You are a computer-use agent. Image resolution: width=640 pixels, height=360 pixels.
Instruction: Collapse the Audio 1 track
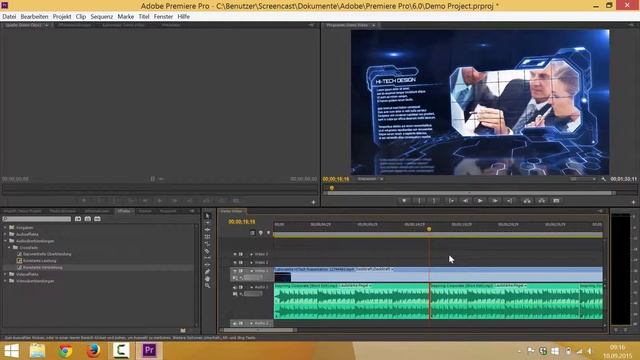(x=251, y=287)
